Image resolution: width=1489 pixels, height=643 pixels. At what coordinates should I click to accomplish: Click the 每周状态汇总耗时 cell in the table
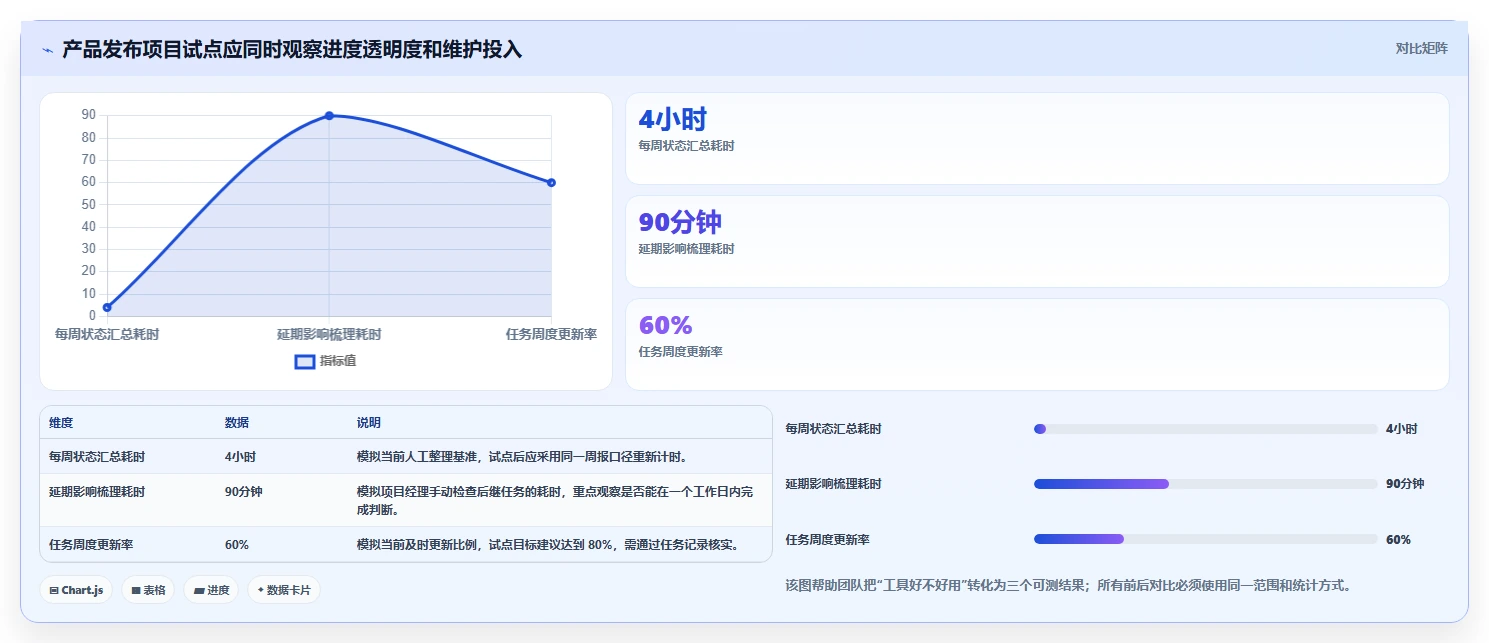97,457
